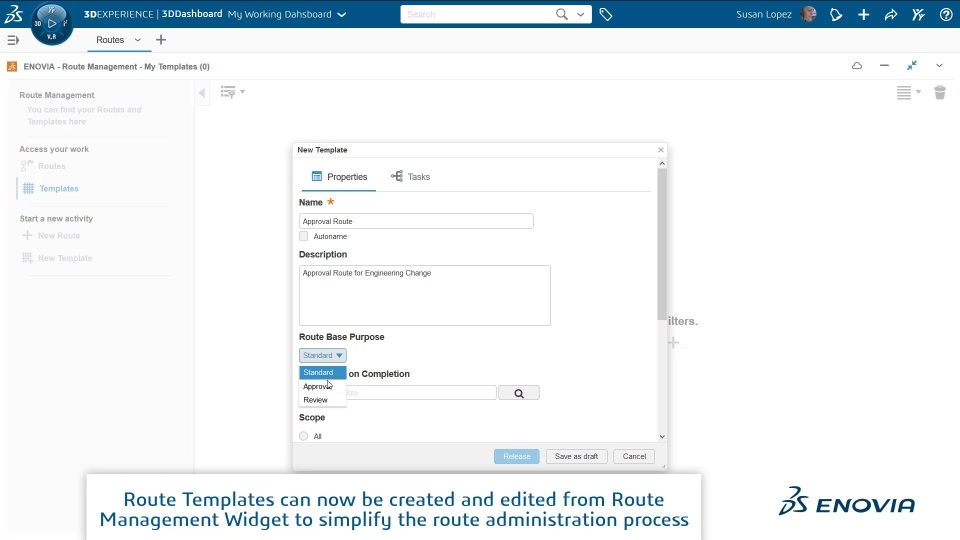Image resolution: width=960 pixels, height=540 pixels.
Task: Open the help question mark icon
Action: pyautogui.click(x=946, y=14)
